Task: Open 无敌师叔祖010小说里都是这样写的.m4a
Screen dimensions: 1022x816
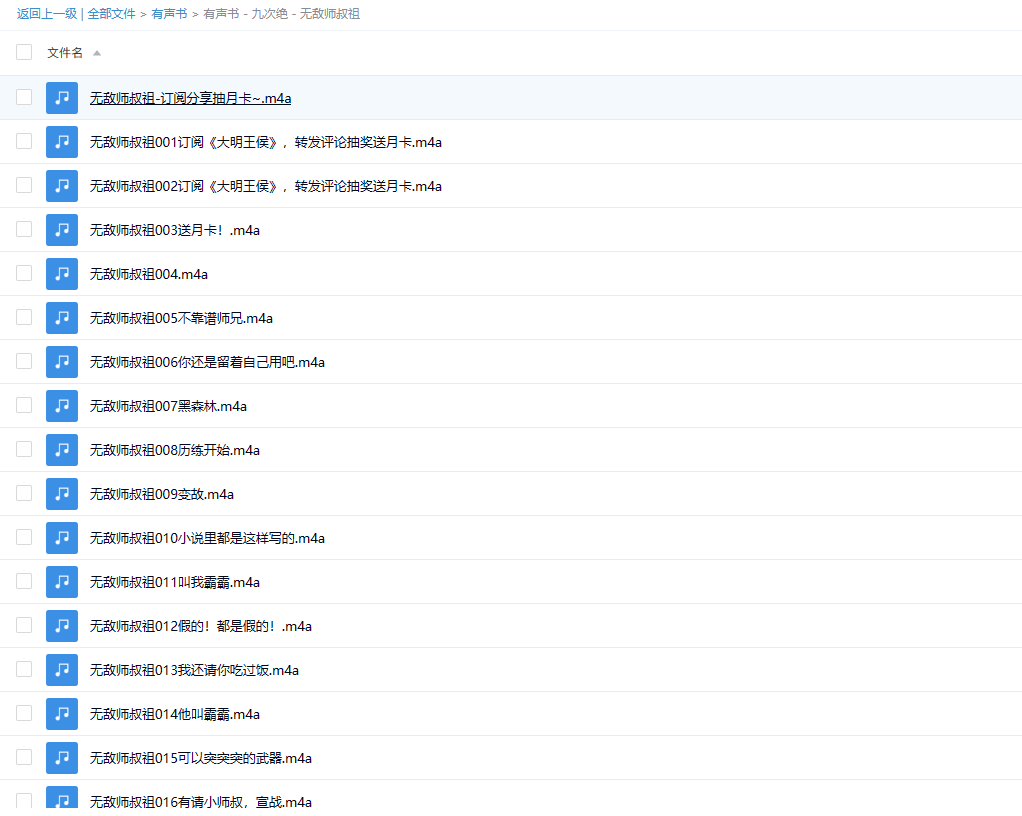Action: [x=207, y=539]
